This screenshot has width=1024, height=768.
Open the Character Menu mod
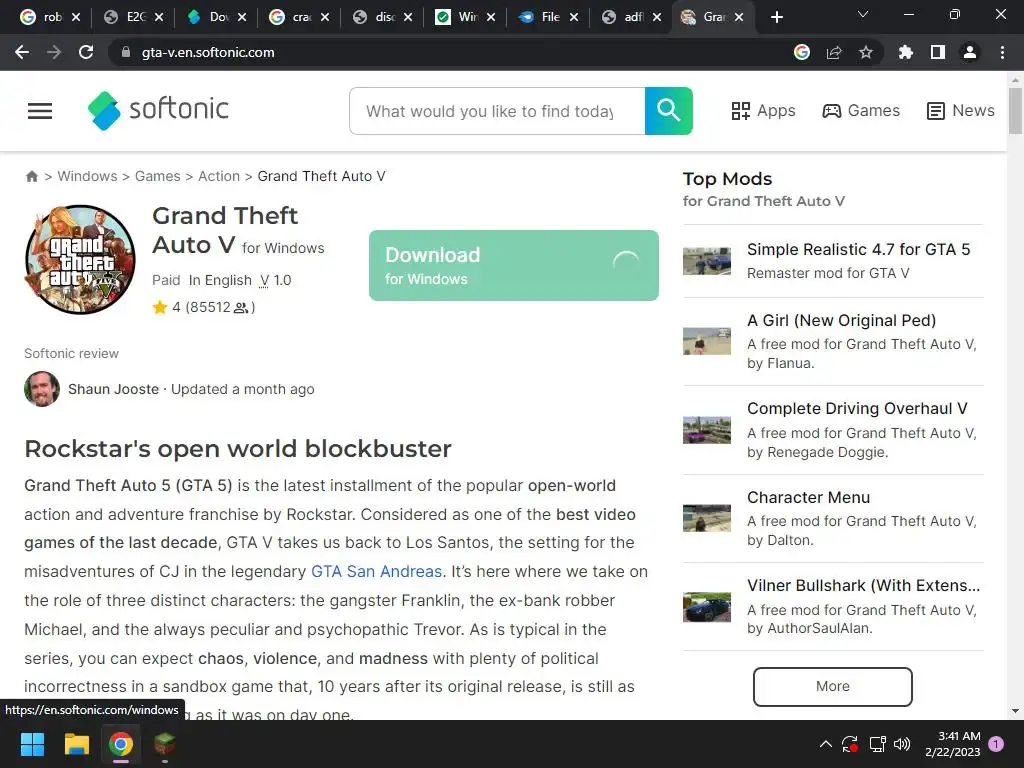(808, 498)
